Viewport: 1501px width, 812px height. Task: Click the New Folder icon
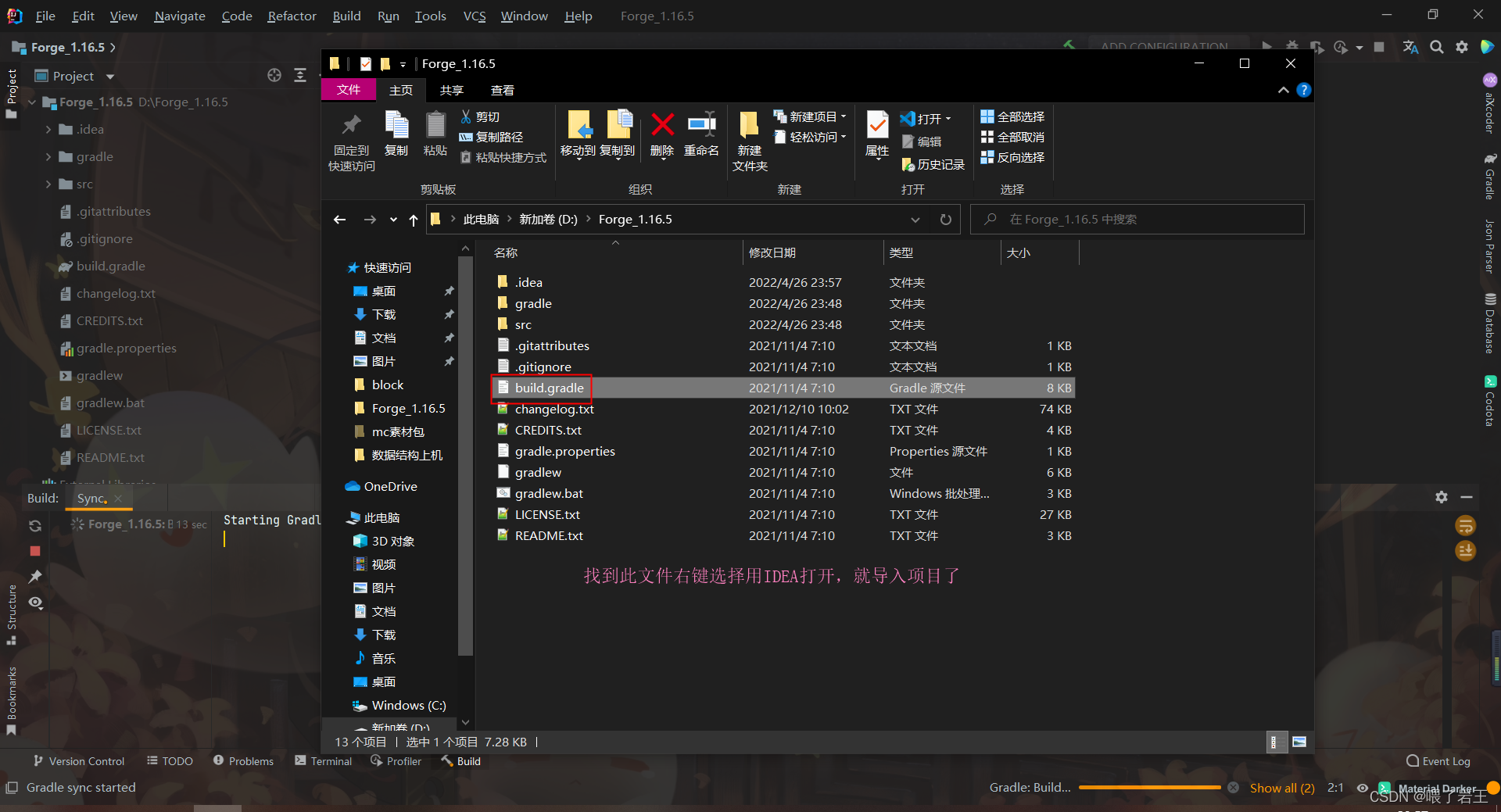[749, 125]
